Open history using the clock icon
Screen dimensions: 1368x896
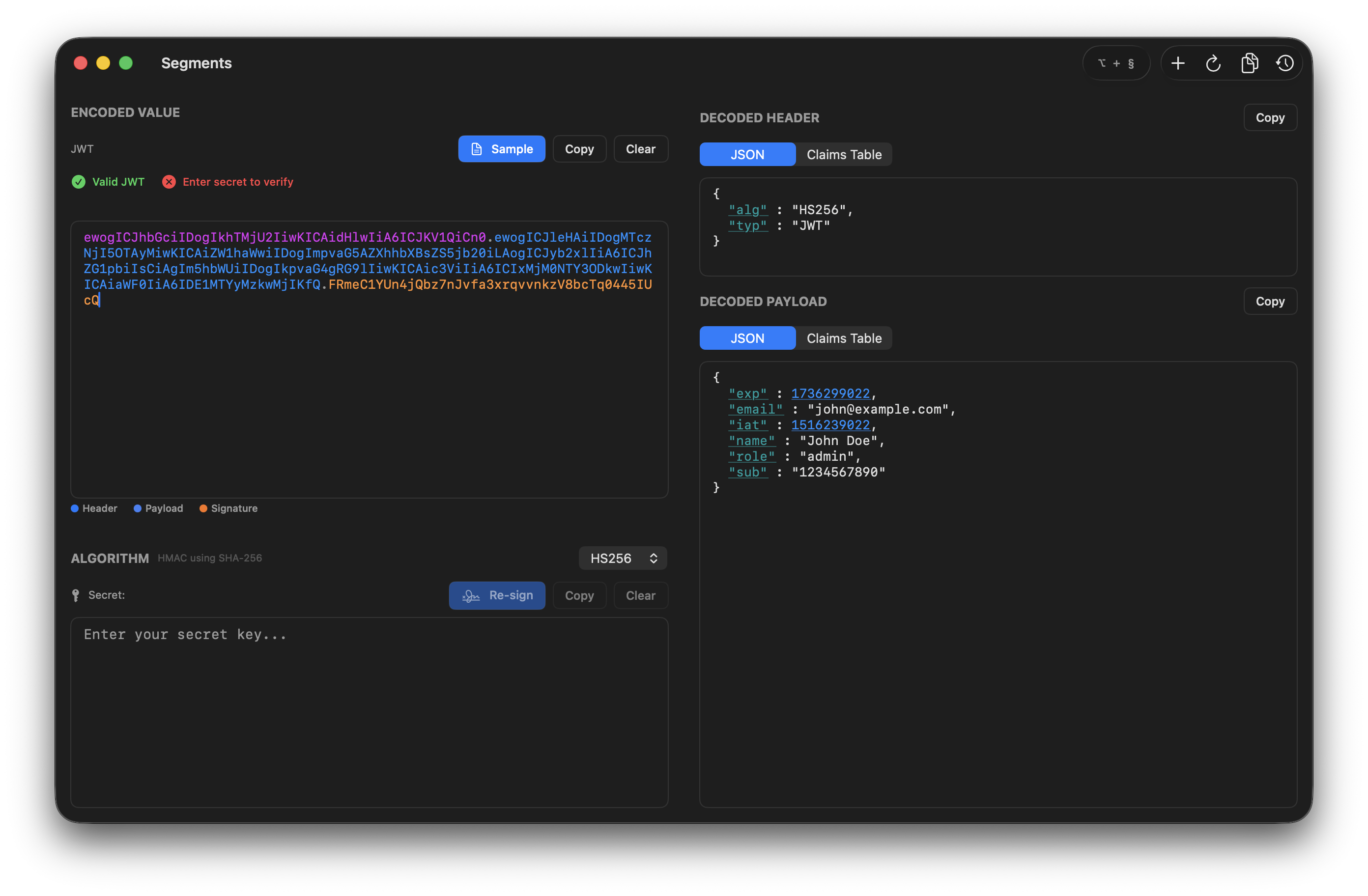pyautogui.click(x=1285, y=63)
